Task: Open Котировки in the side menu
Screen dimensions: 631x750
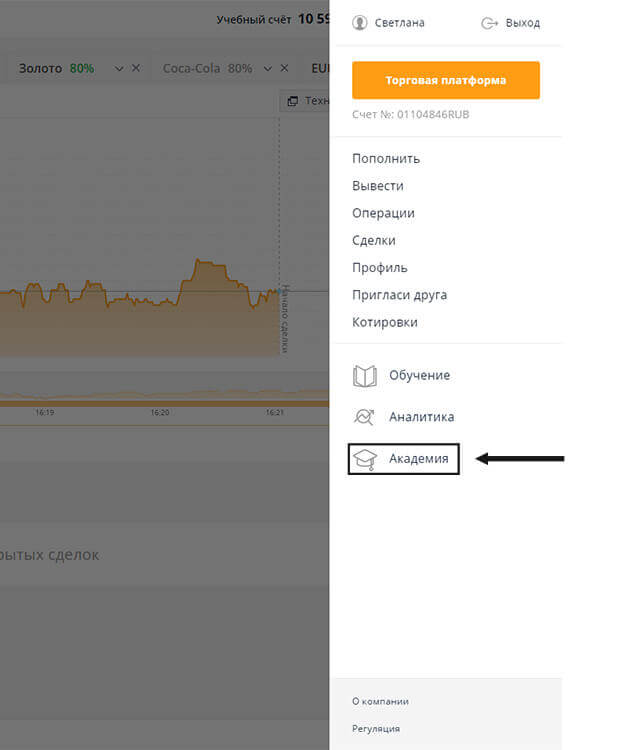Action: [385, 322]
